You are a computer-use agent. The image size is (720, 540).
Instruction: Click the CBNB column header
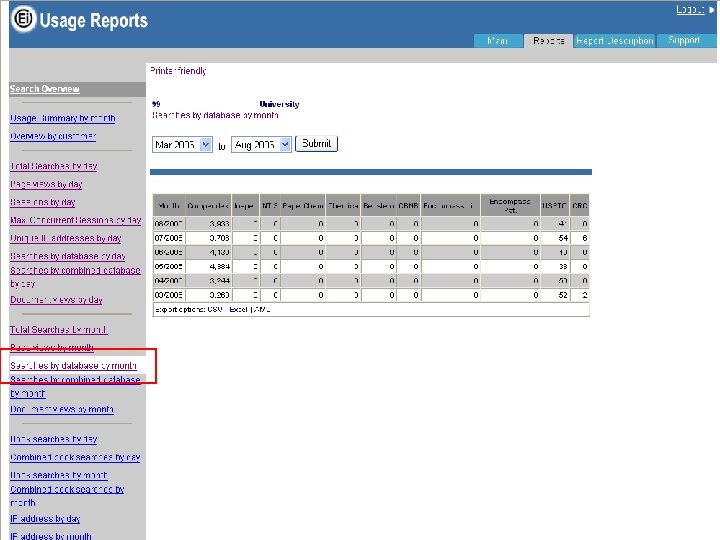point(408,206)
